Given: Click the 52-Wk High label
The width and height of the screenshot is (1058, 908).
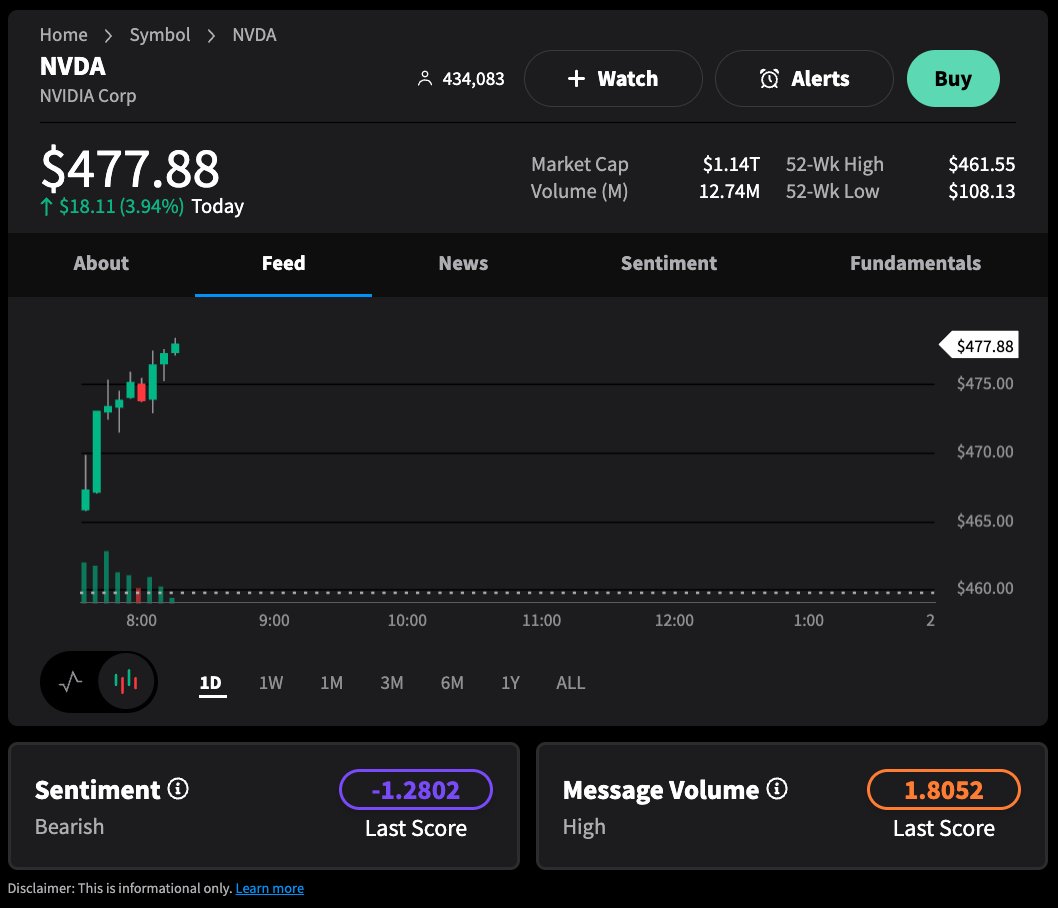Looking at the screenshot, I should (835, 164).
